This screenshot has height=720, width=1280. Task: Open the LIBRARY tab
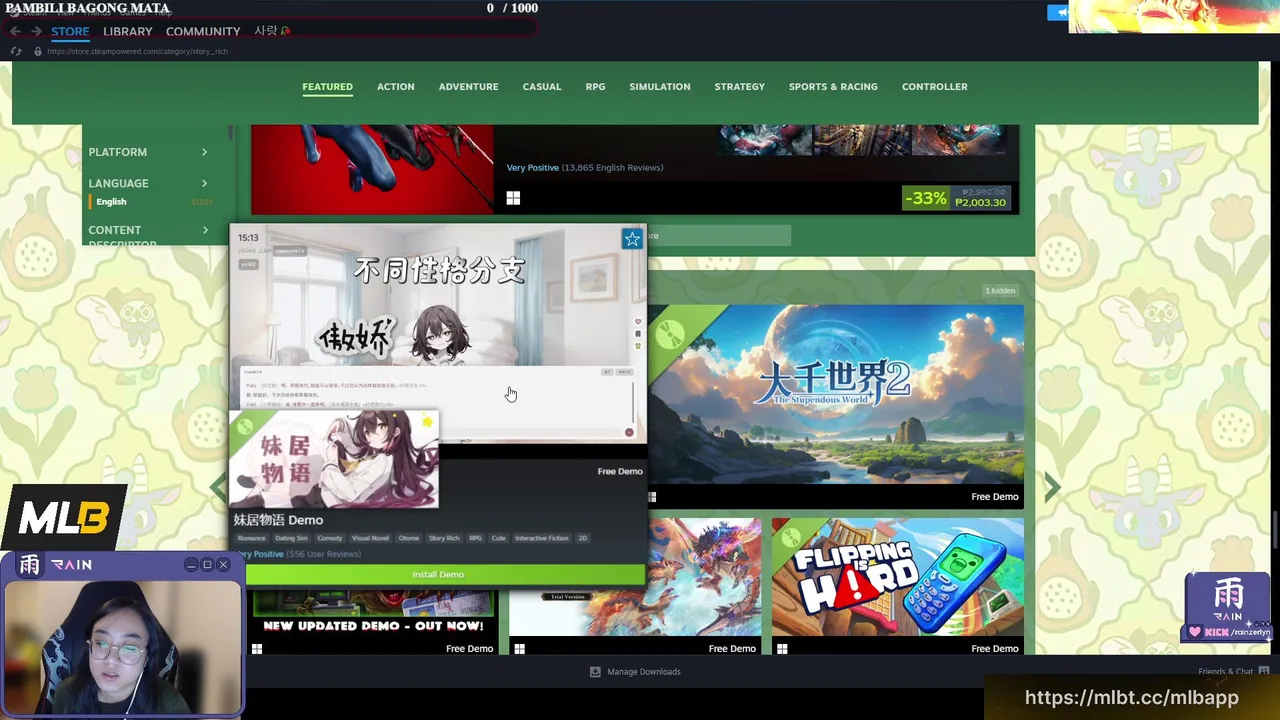pyautogui.click(x=128, y=31)
